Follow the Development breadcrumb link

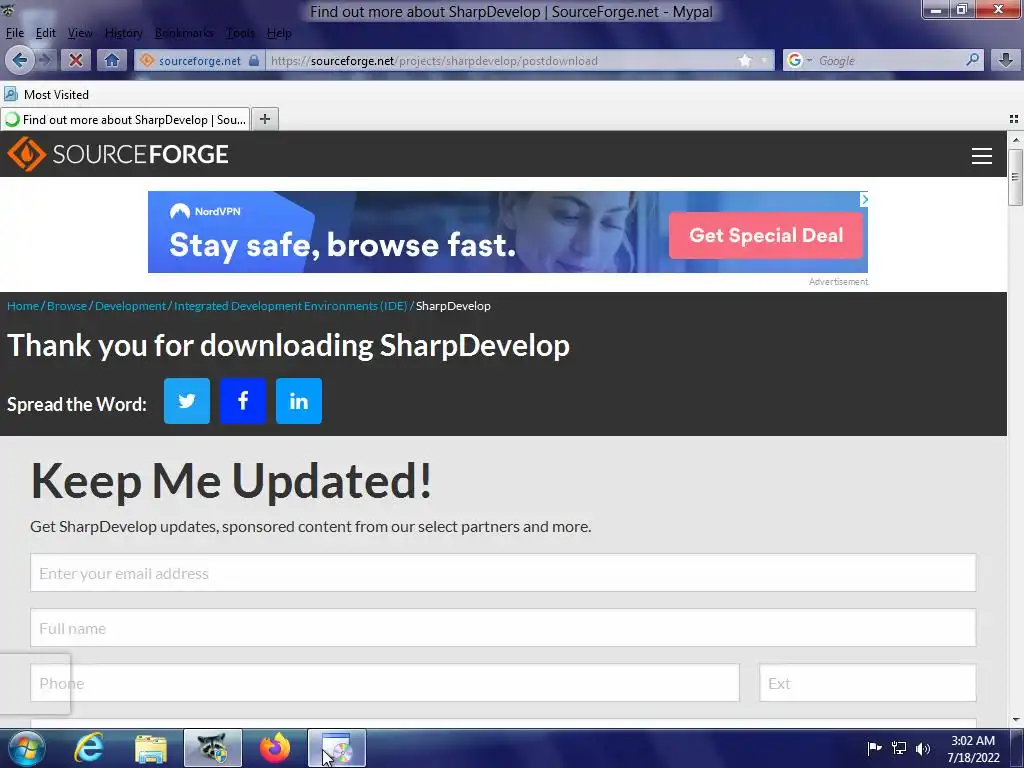131,306
